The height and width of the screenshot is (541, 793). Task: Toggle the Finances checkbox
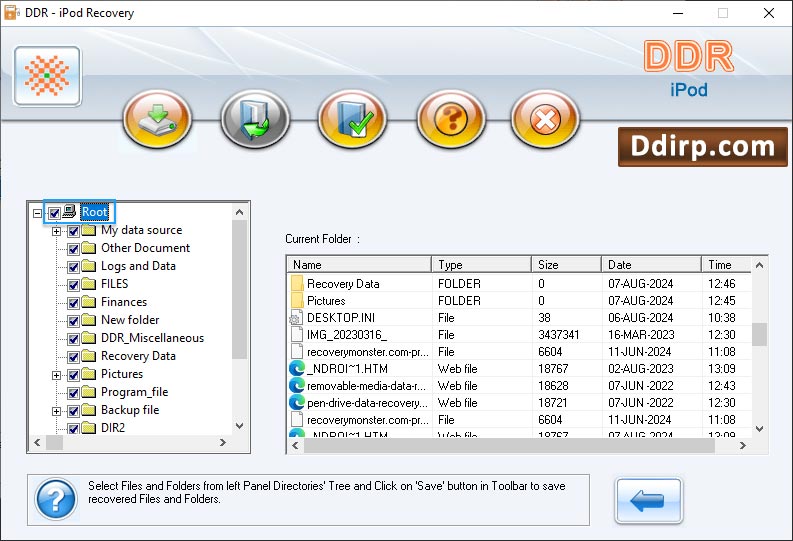pyautogui.click(x=73, y=303)
